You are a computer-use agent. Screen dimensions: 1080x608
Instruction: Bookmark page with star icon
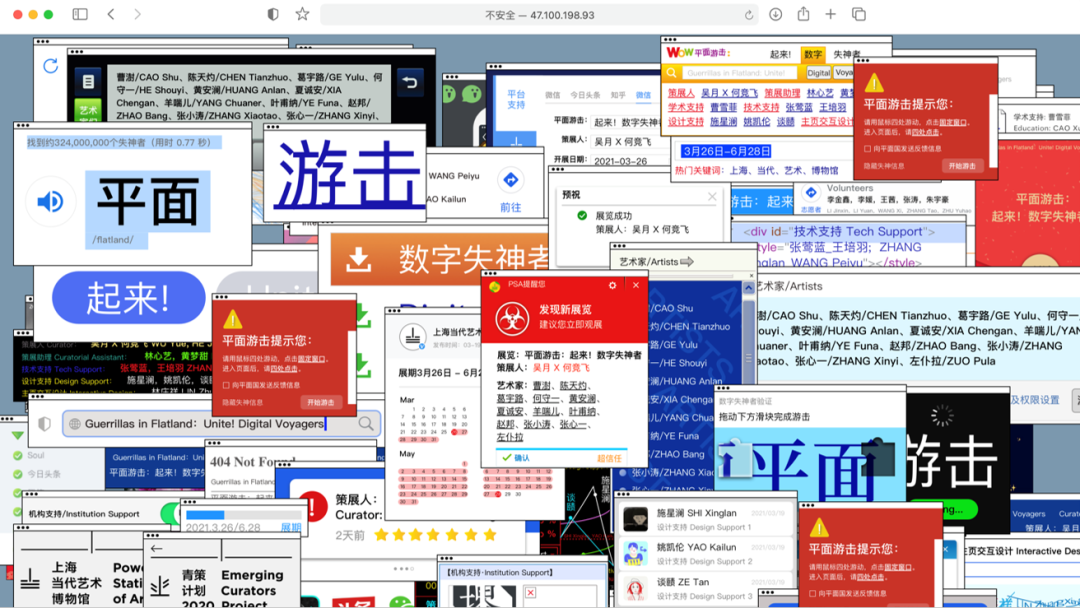302,15
